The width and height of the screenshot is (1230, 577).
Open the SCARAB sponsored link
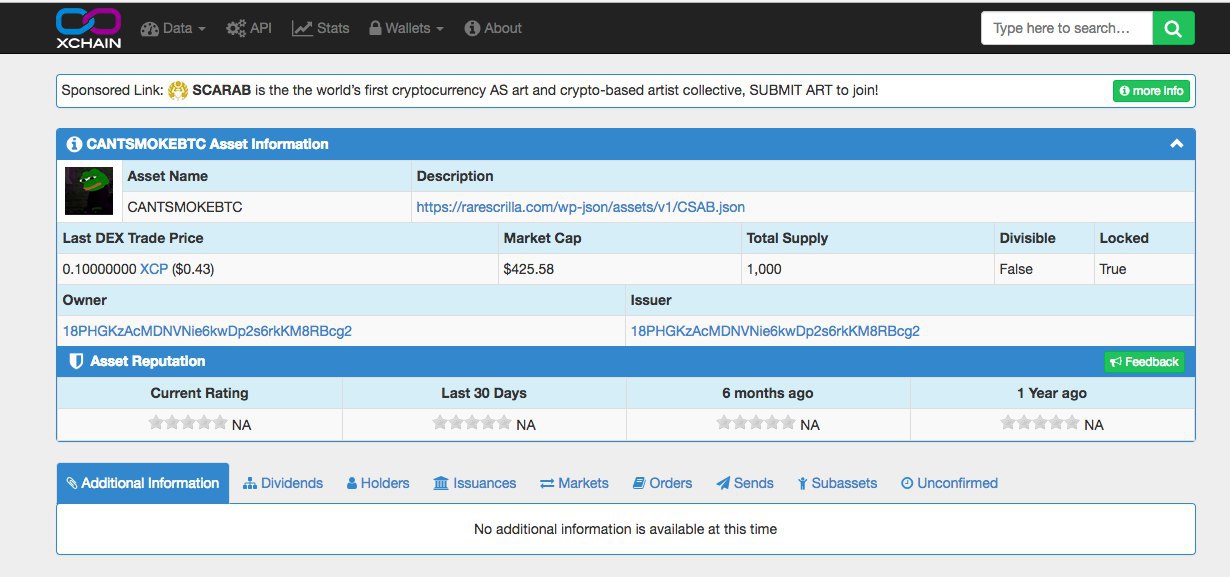coord(221,90)
